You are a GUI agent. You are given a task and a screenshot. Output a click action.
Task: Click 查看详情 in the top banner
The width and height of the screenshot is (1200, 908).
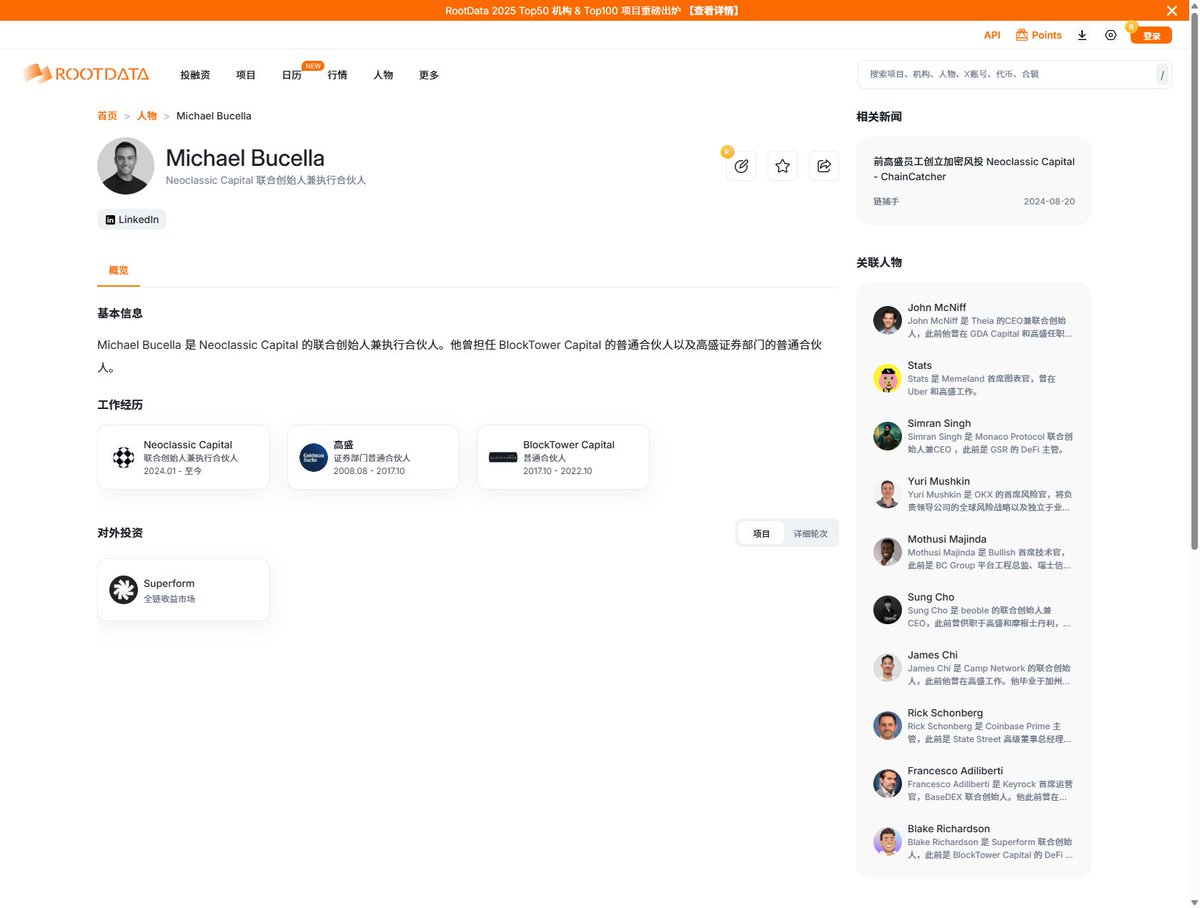714,10
